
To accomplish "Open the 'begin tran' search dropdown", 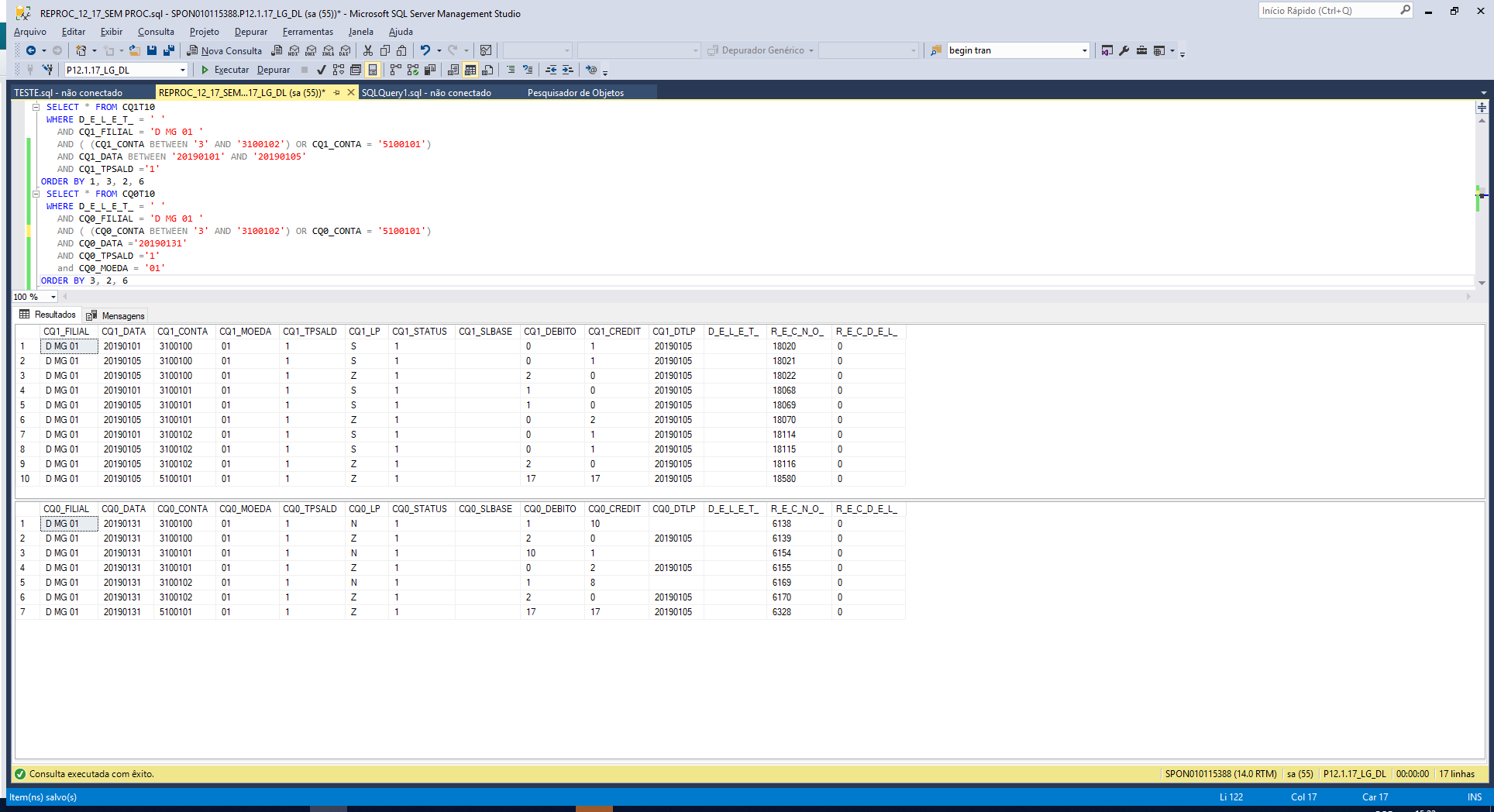I will pyautogui.click(x=1084, y=50).
